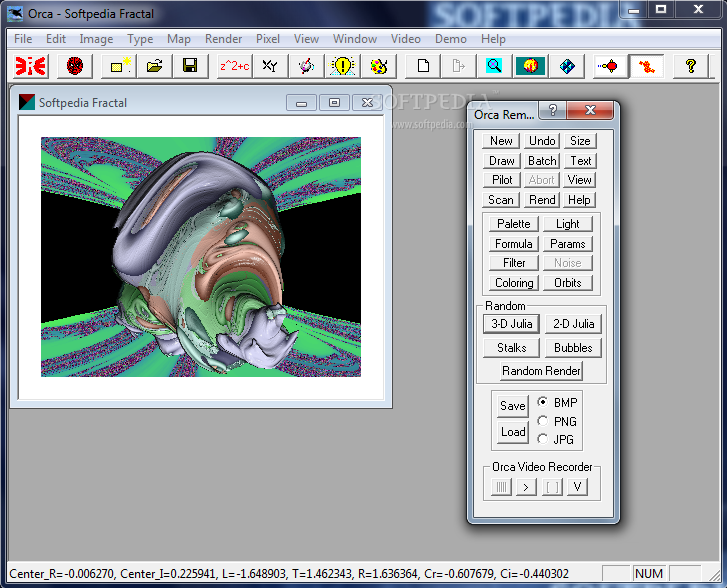Click the Orca Remote question mark button
727x588 pixels.
pyautogui.click(x=552, y=110)
